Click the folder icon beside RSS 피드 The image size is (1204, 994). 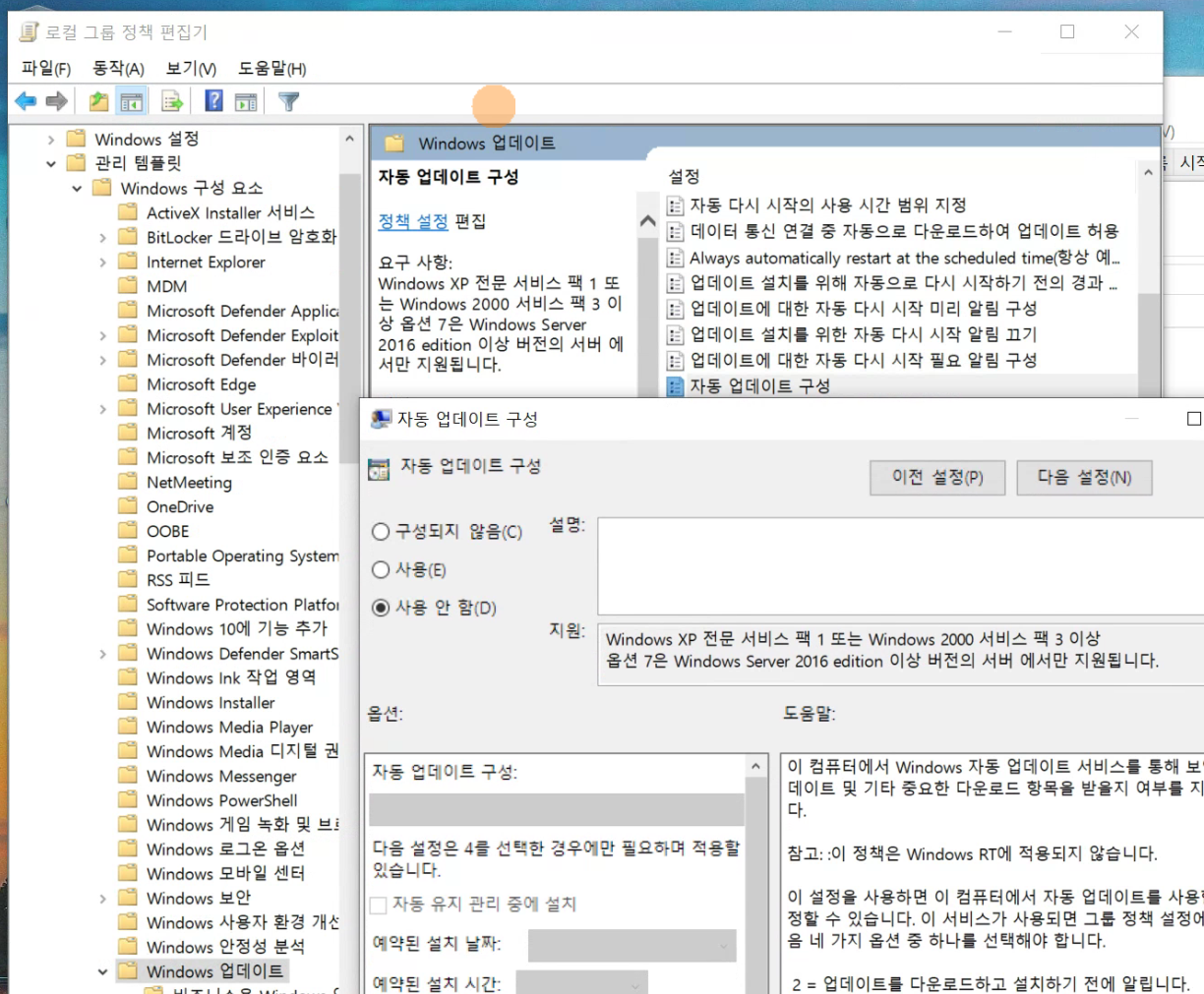pos(128,580)
